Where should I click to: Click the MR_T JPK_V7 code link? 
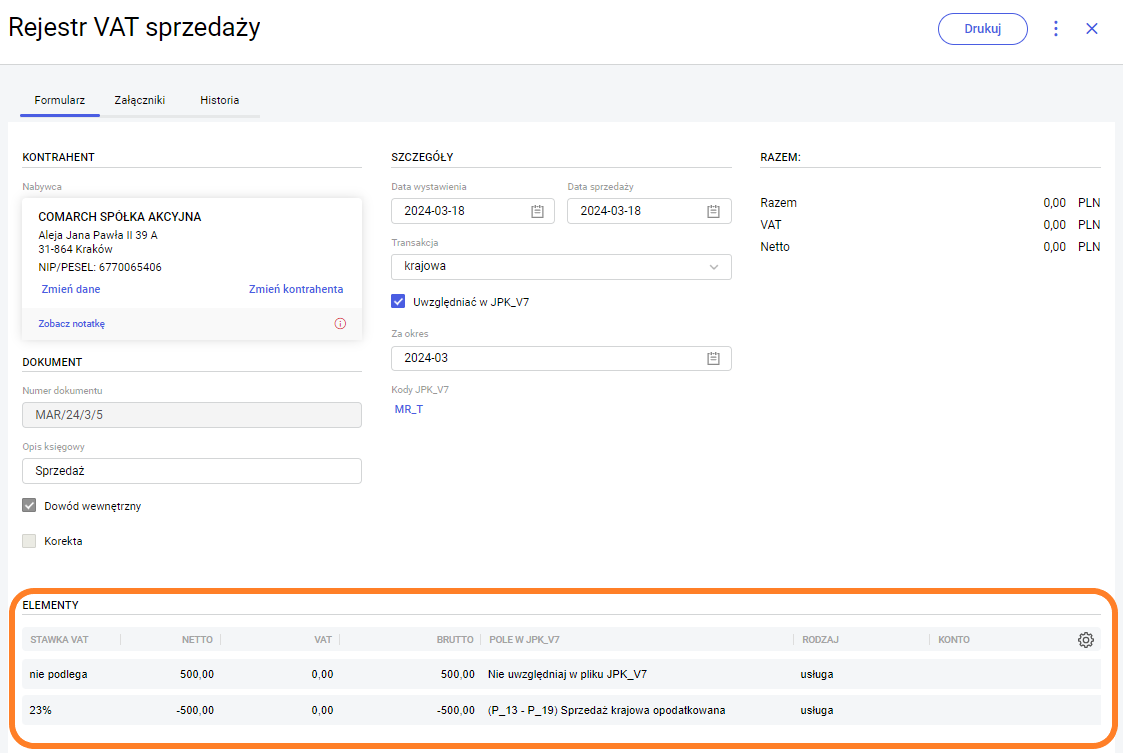coord(408,409)
